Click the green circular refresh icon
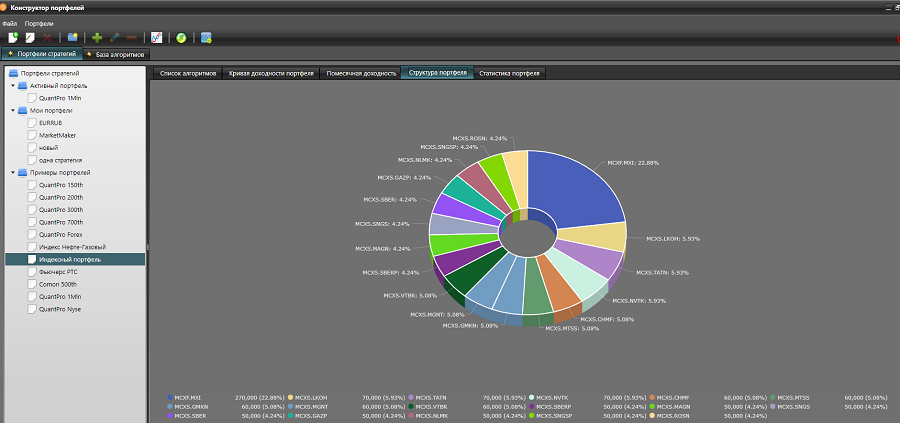The width and height of the screenshot is (900, 423). (181, 37)
